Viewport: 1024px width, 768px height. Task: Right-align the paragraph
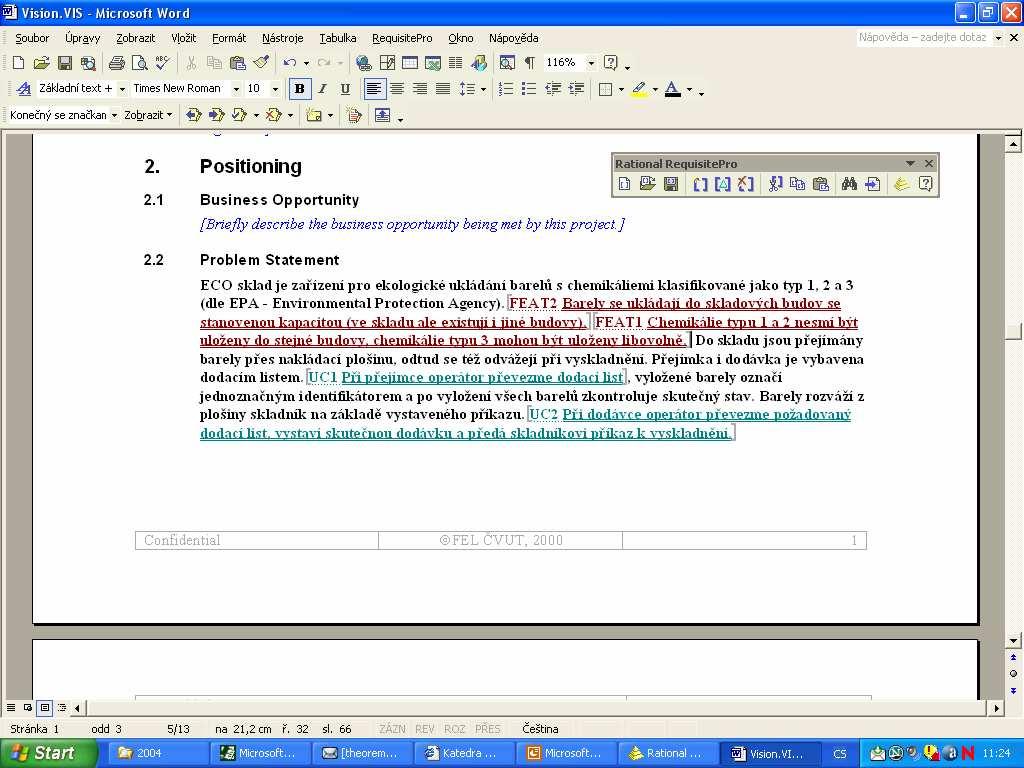coord(420,89)
